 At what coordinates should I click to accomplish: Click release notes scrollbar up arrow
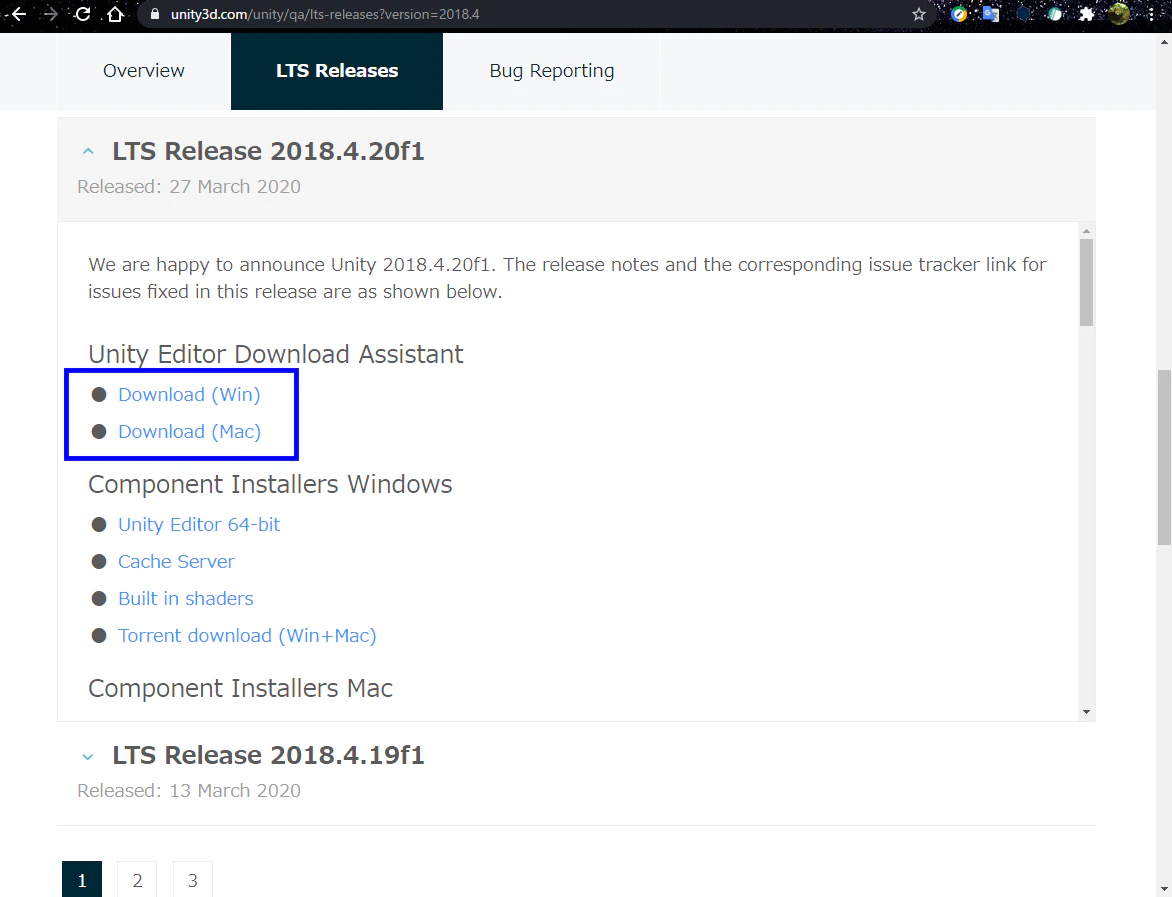[x=1086, y=230]
